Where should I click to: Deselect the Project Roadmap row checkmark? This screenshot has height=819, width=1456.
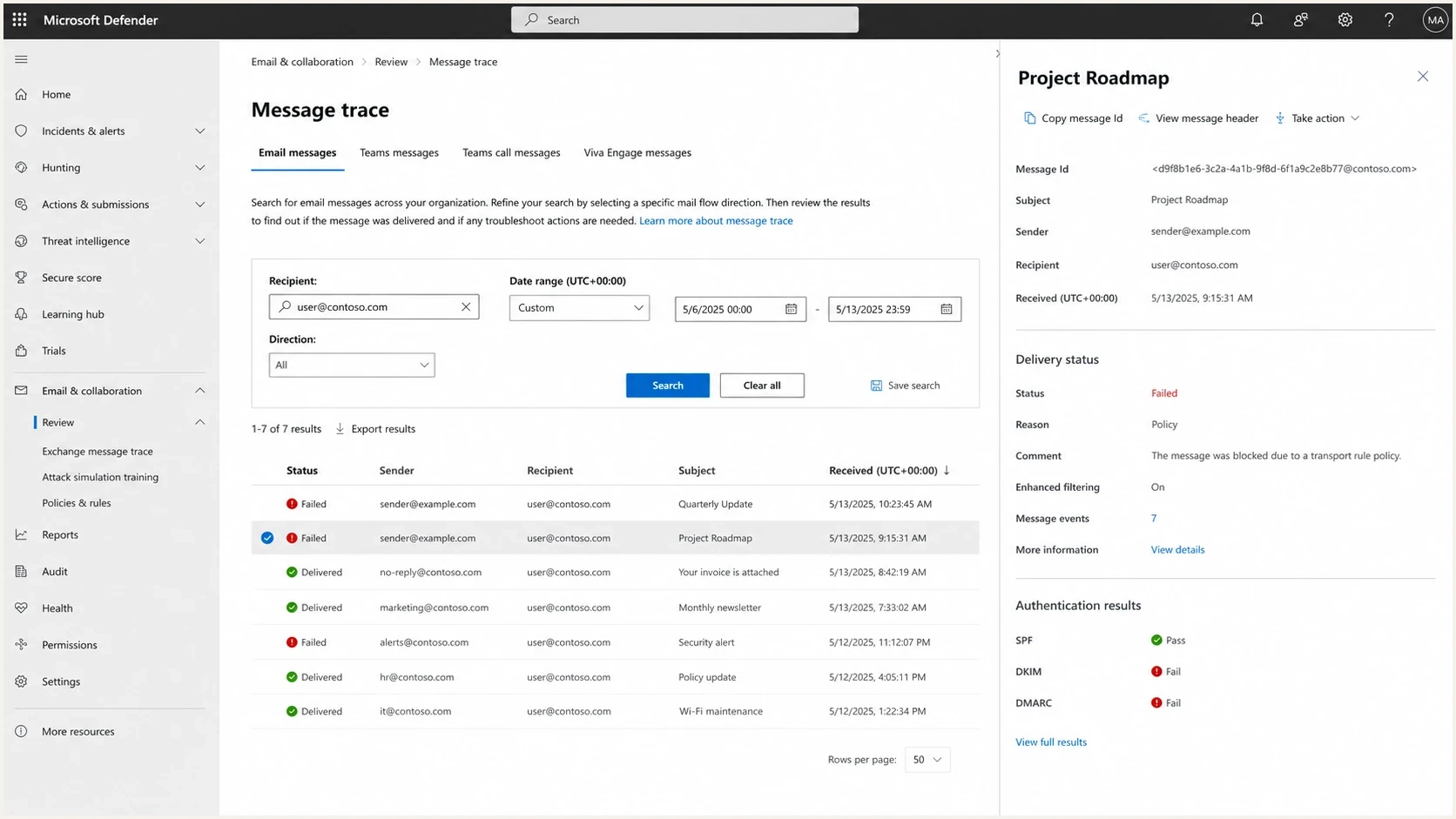[x=267, y=538]
